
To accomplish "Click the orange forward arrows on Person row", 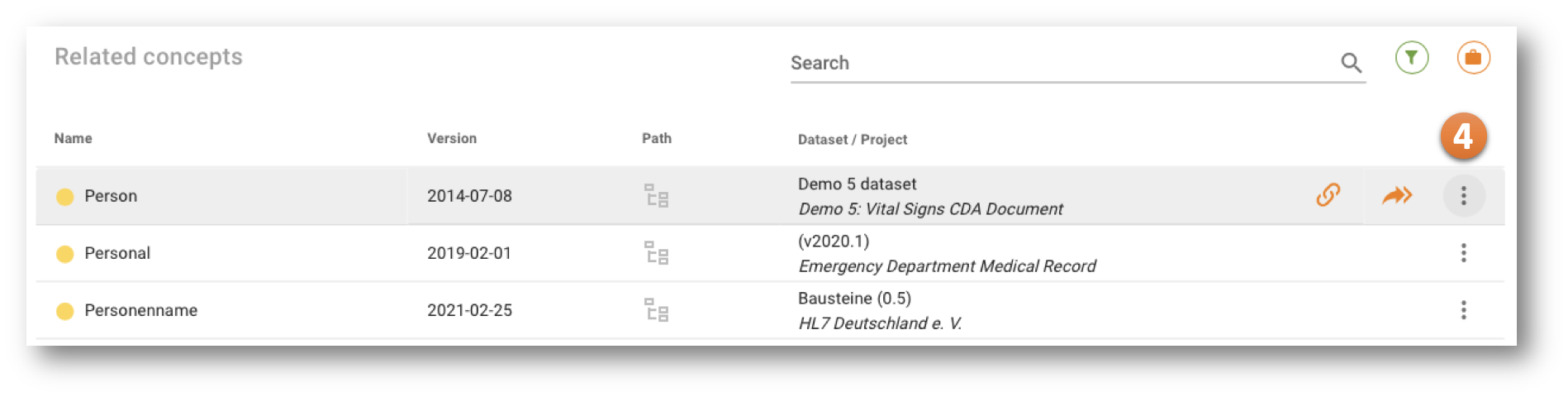I will click(1397, 195).
